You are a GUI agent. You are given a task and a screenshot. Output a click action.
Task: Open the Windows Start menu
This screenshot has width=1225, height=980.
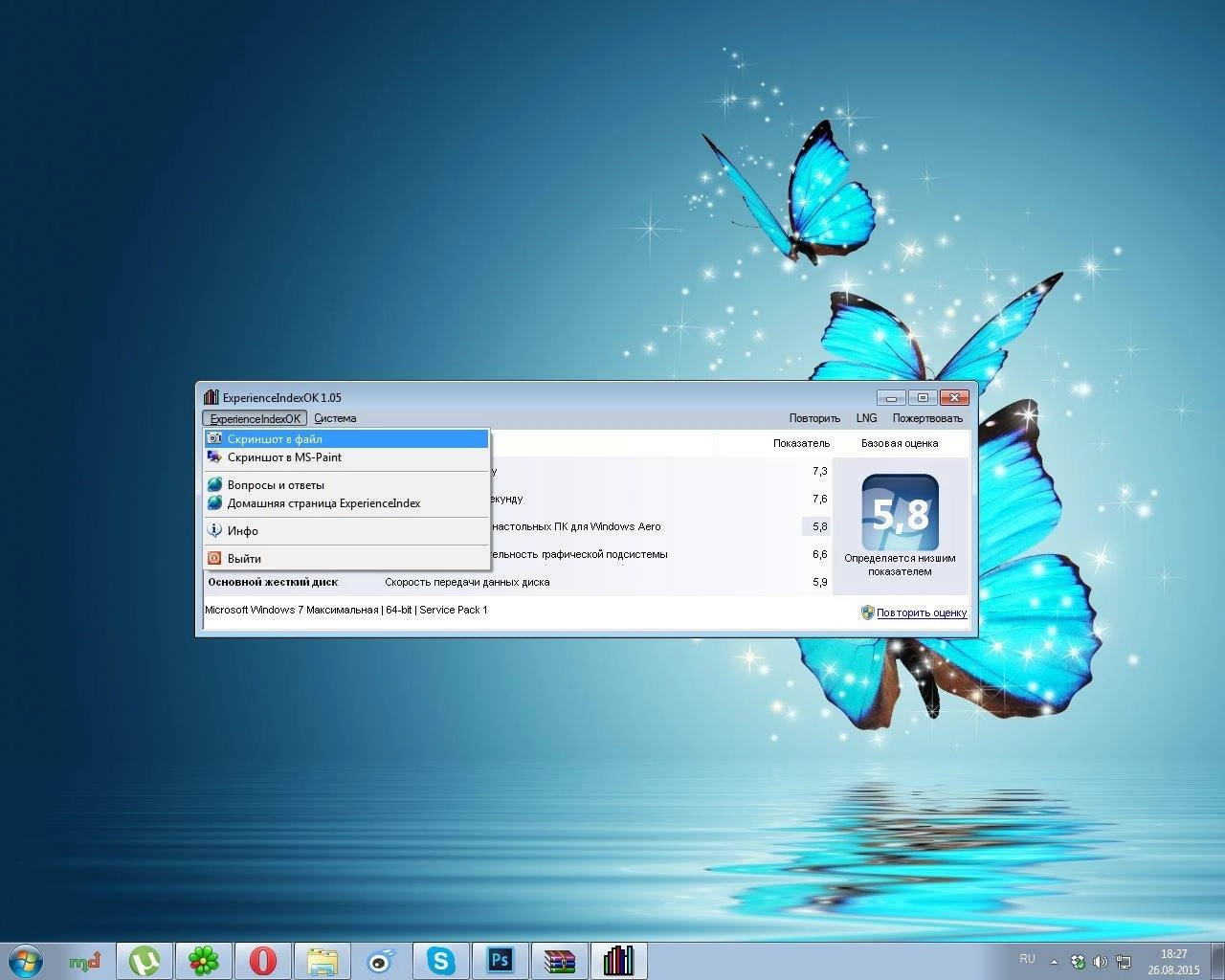(25, 960)
